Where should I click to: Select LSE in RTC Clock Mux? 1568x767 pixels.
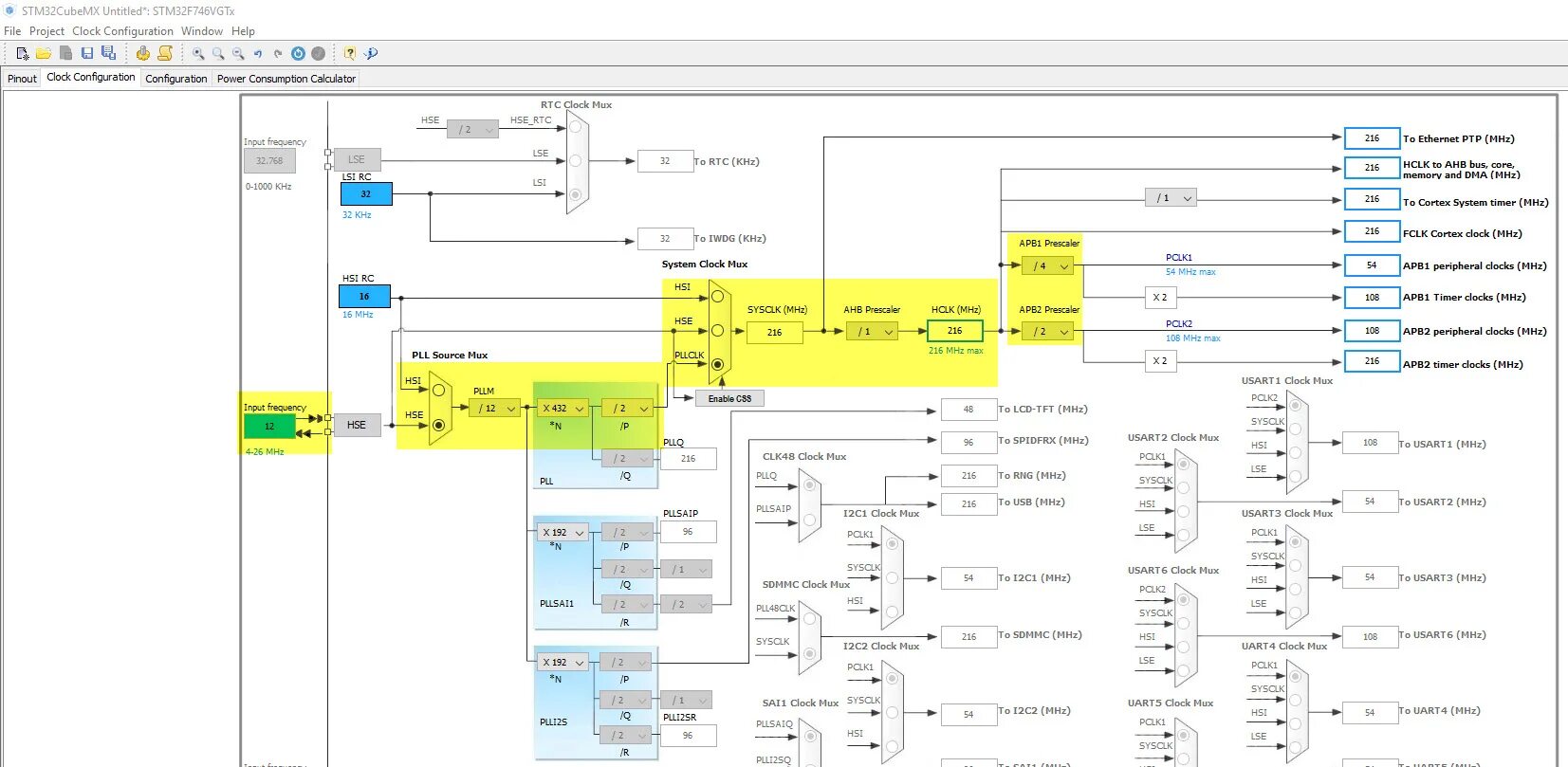tap(575, 161)
